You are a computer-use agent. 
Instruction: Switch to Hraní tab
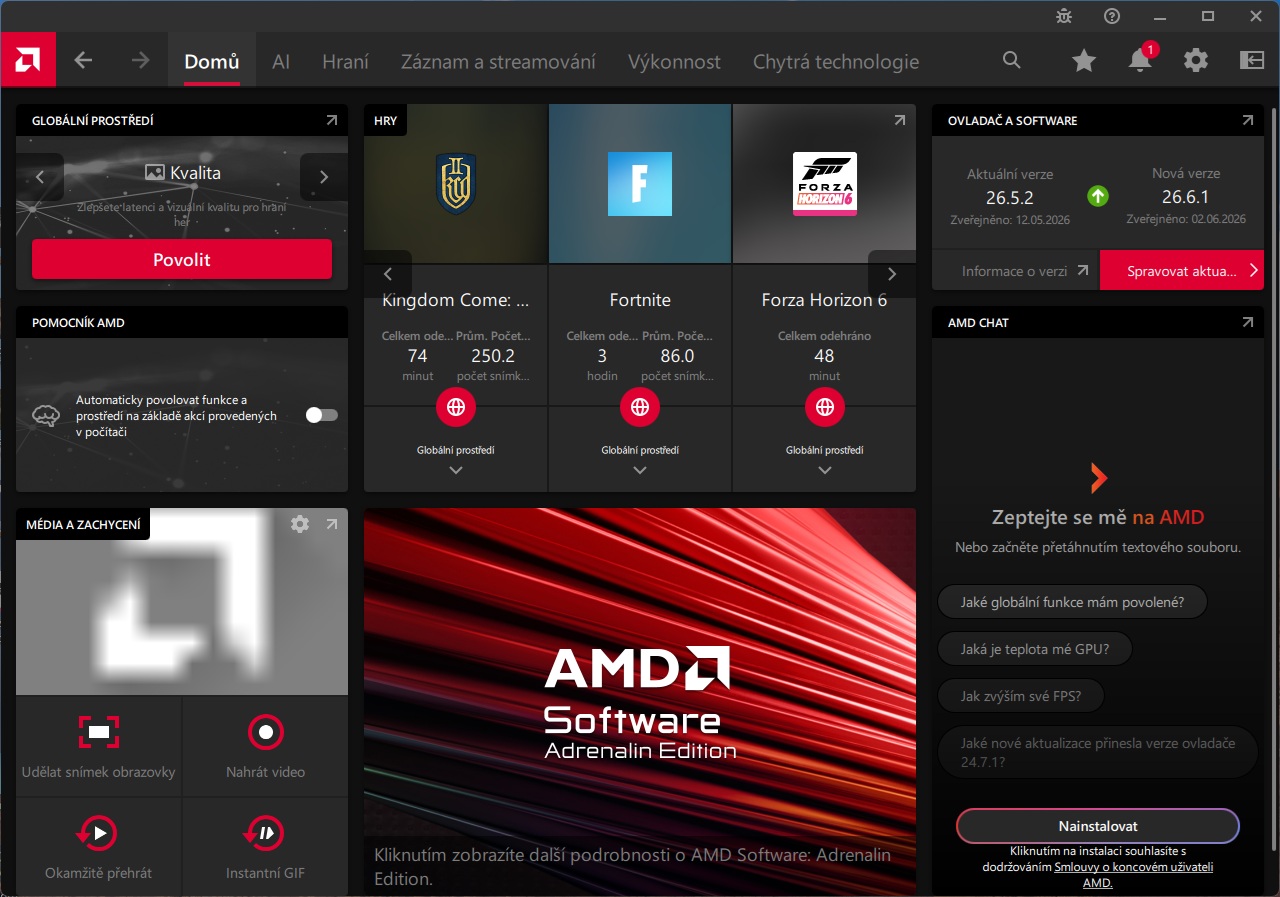pos(345,61)
